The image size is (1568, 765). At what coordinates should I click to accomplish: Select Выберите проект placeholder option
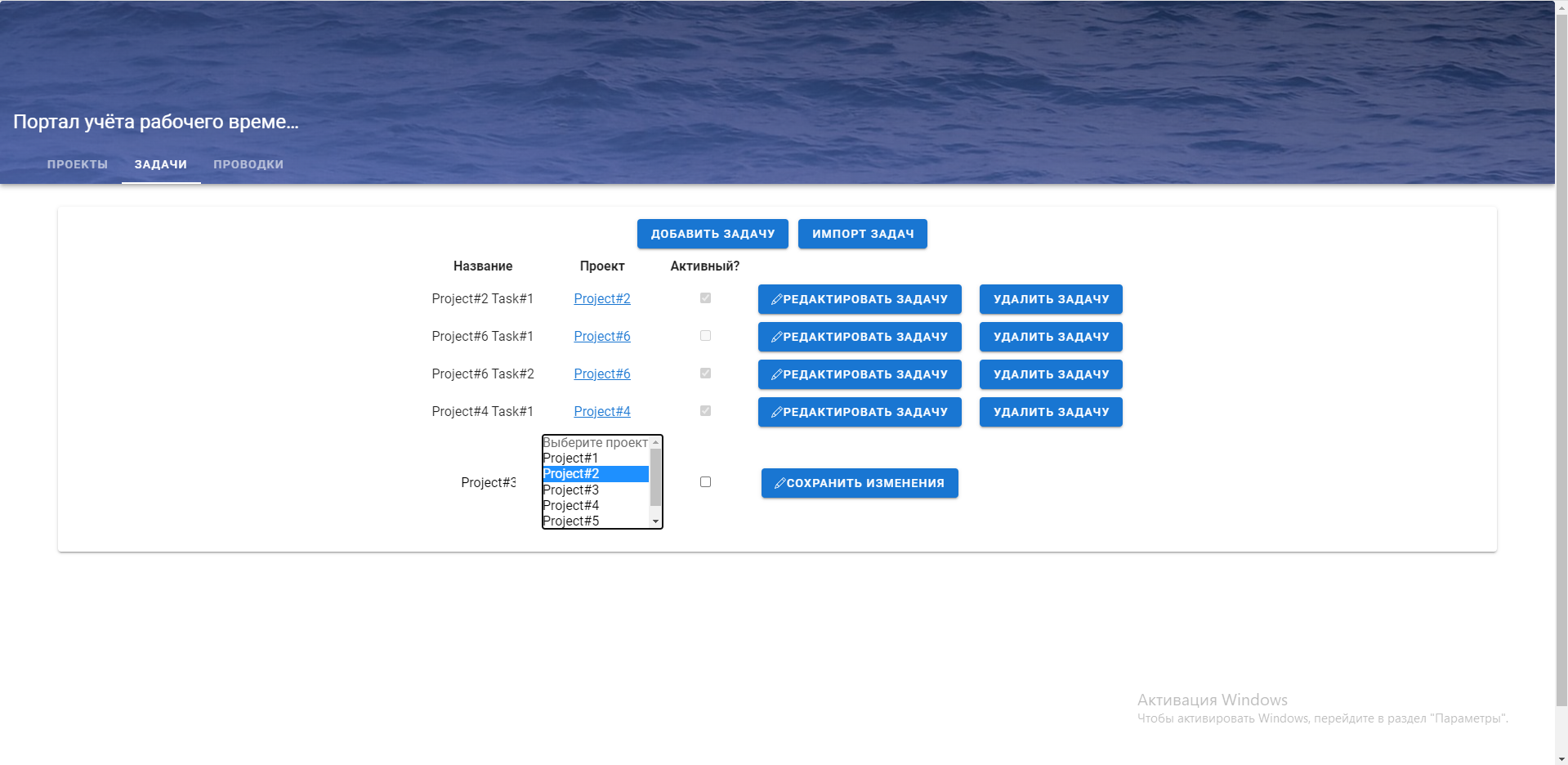coord(596,443)
